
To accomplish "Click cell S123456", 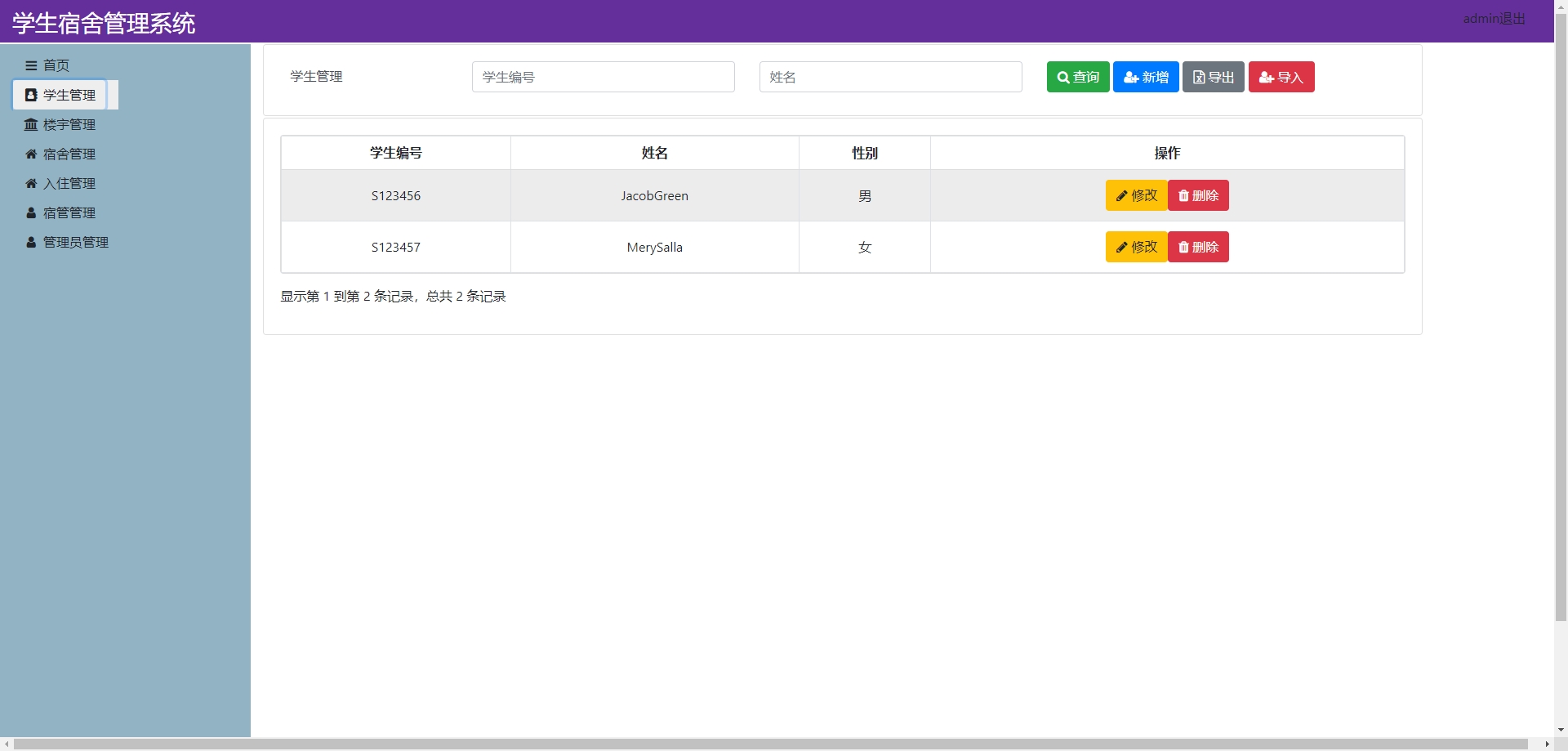I will pyautogui.click(x=396, y=195).
